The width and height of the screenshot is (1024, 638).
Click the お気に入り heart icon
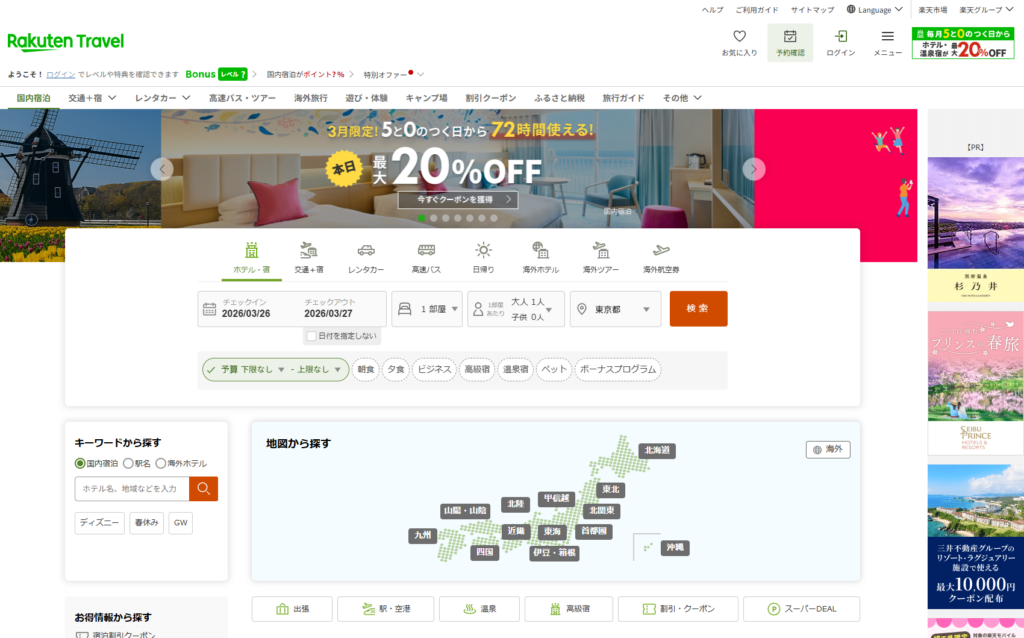tap(739, 37)
